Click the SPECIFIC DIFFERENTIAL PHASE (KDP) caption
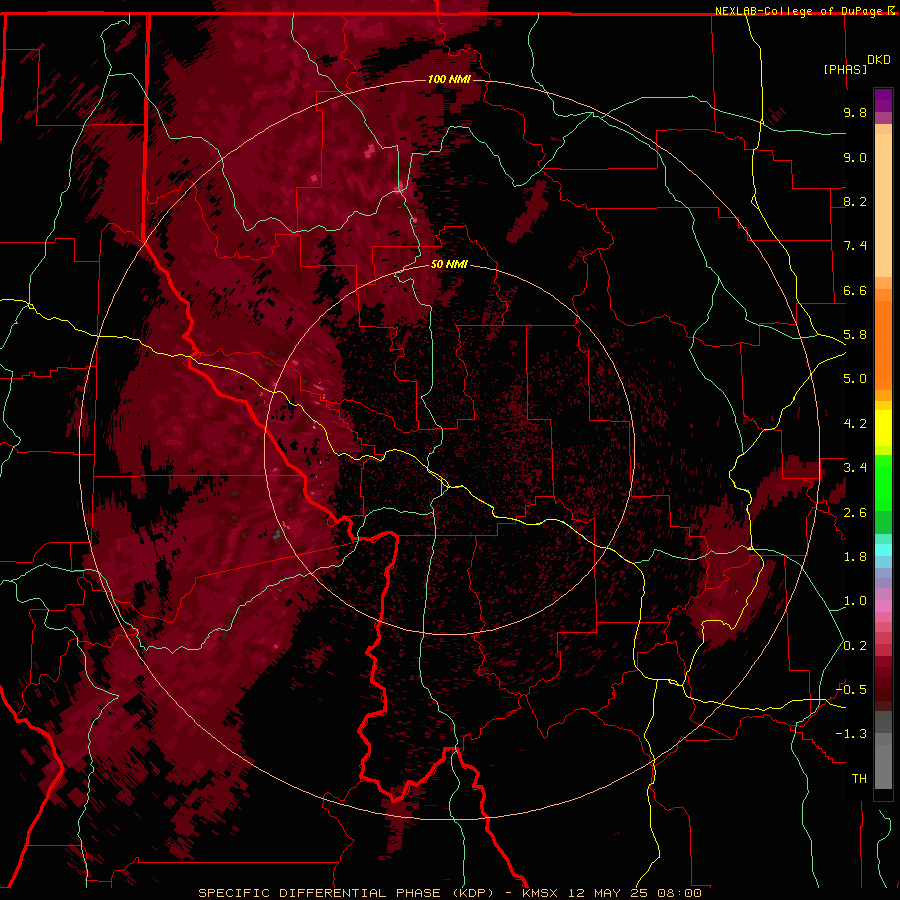This screenshot has height=900, width=900. 346,893
